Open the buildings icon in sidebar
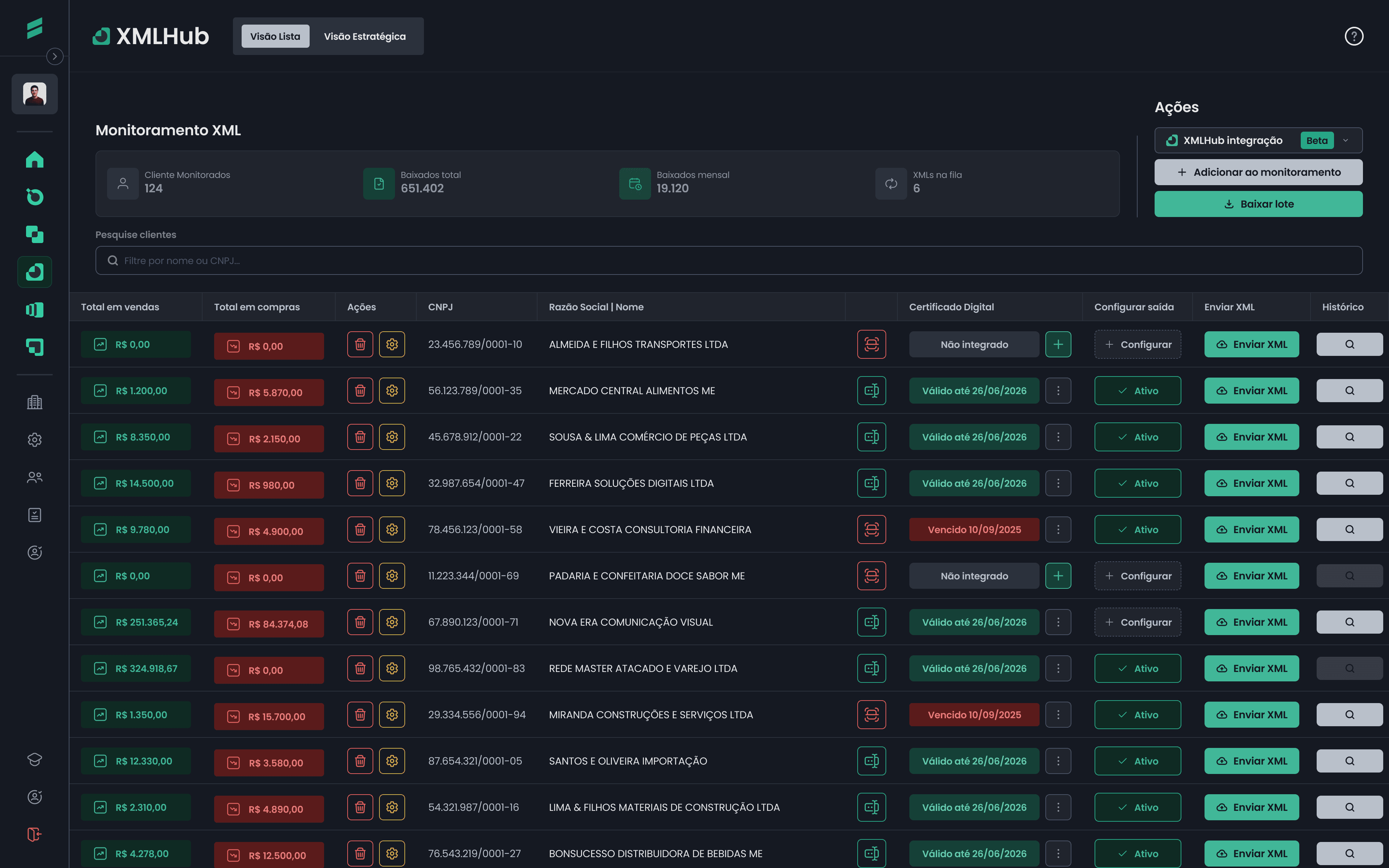The width and height of the screenshot is (1389, 868). pyautogui.click(x=34, y=403)
